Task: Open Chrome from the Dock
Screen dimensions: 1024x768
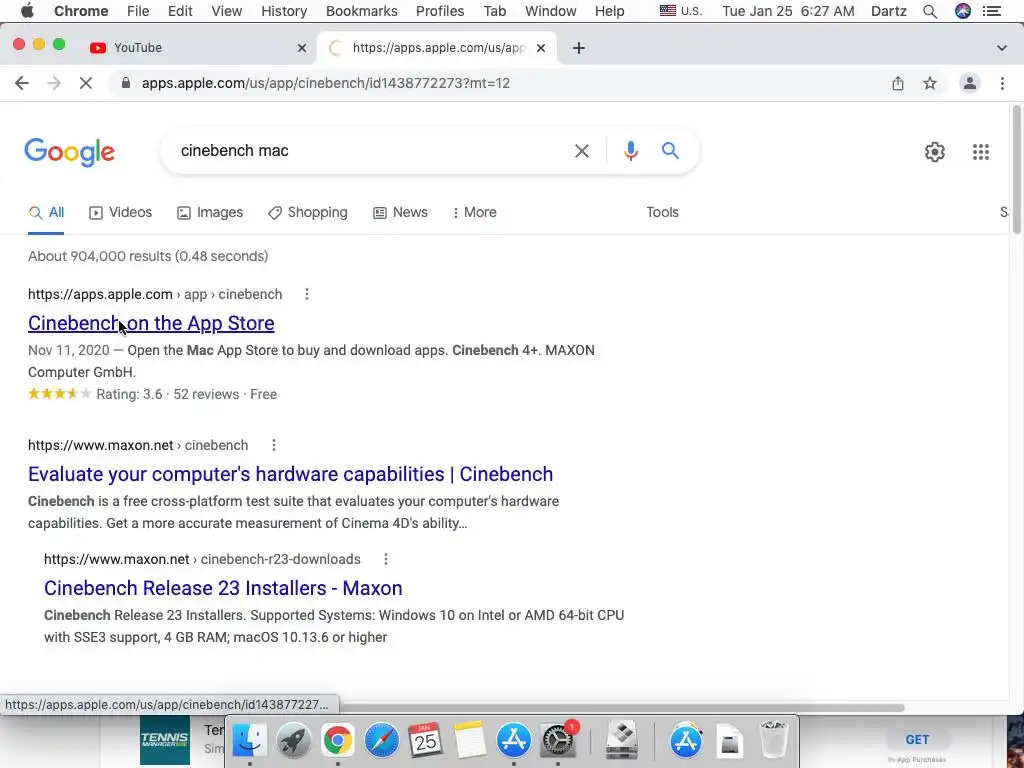Action: [x=337, y=741]
